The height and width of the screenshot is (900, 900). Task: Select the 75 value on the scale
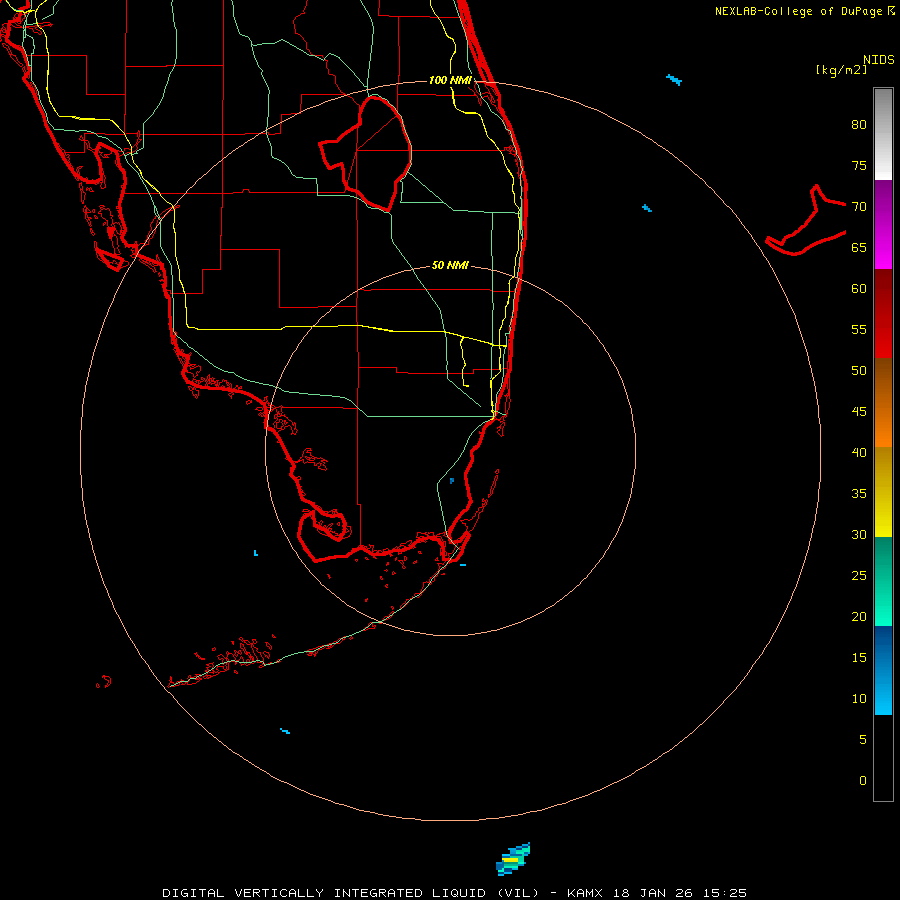point(859,165)
